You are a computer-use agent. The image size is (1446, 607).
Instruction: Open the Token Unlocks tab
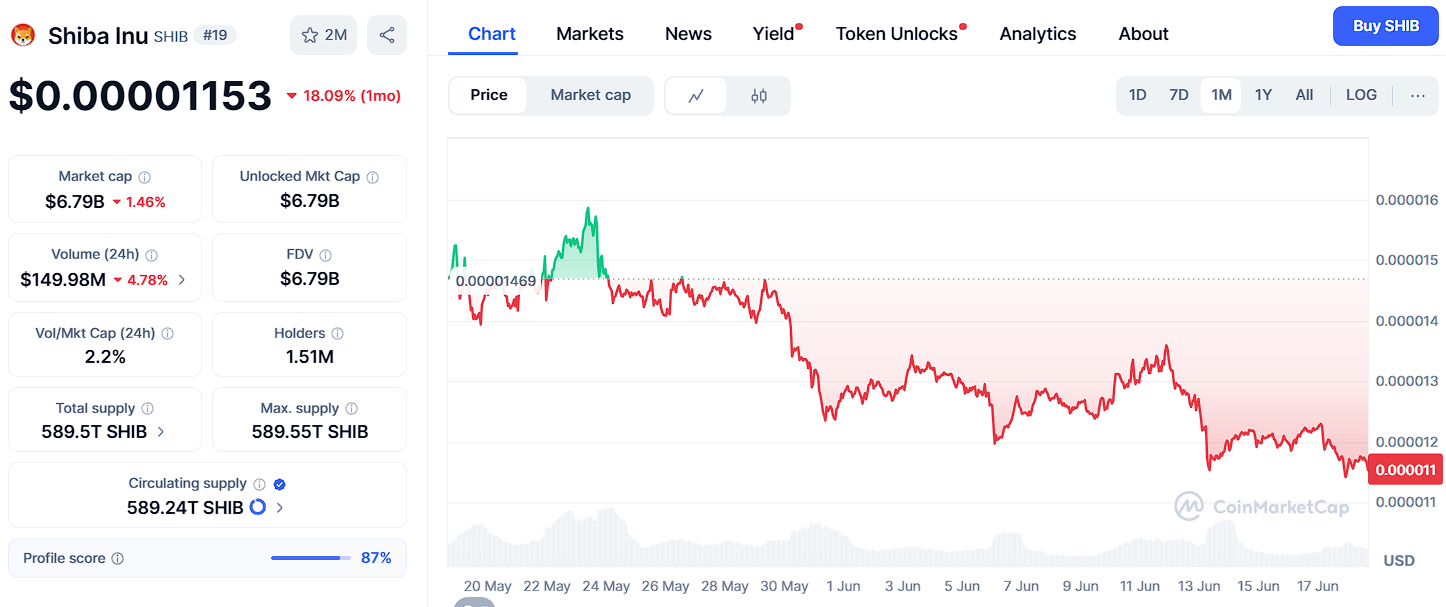pyautogui.click(x=897, y=34)
